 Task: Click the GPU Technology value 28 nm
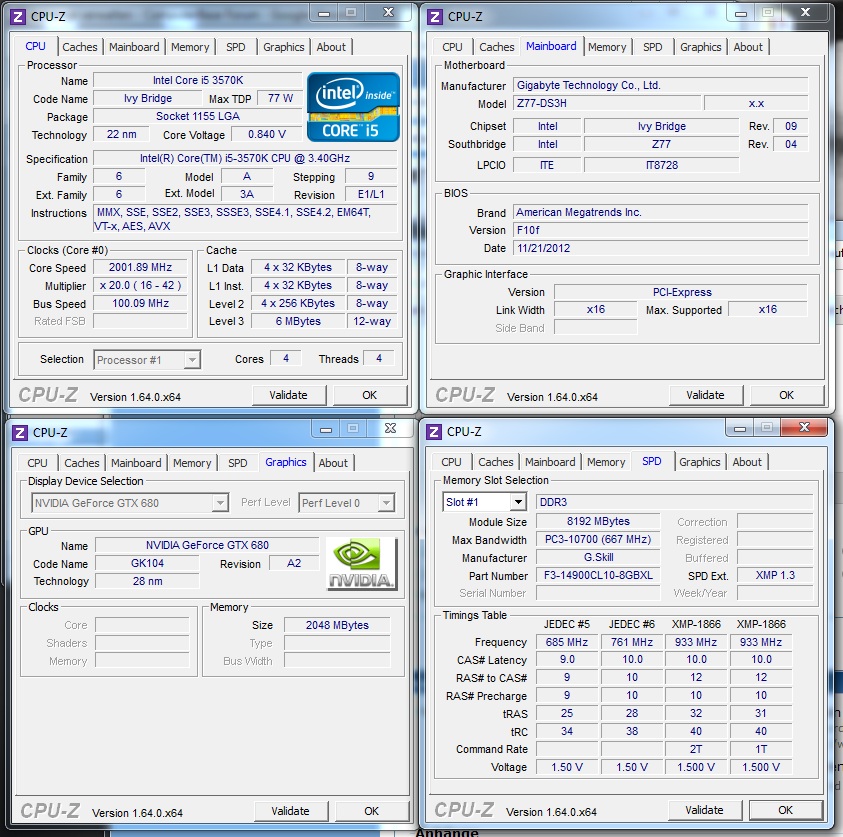[147, 582]
